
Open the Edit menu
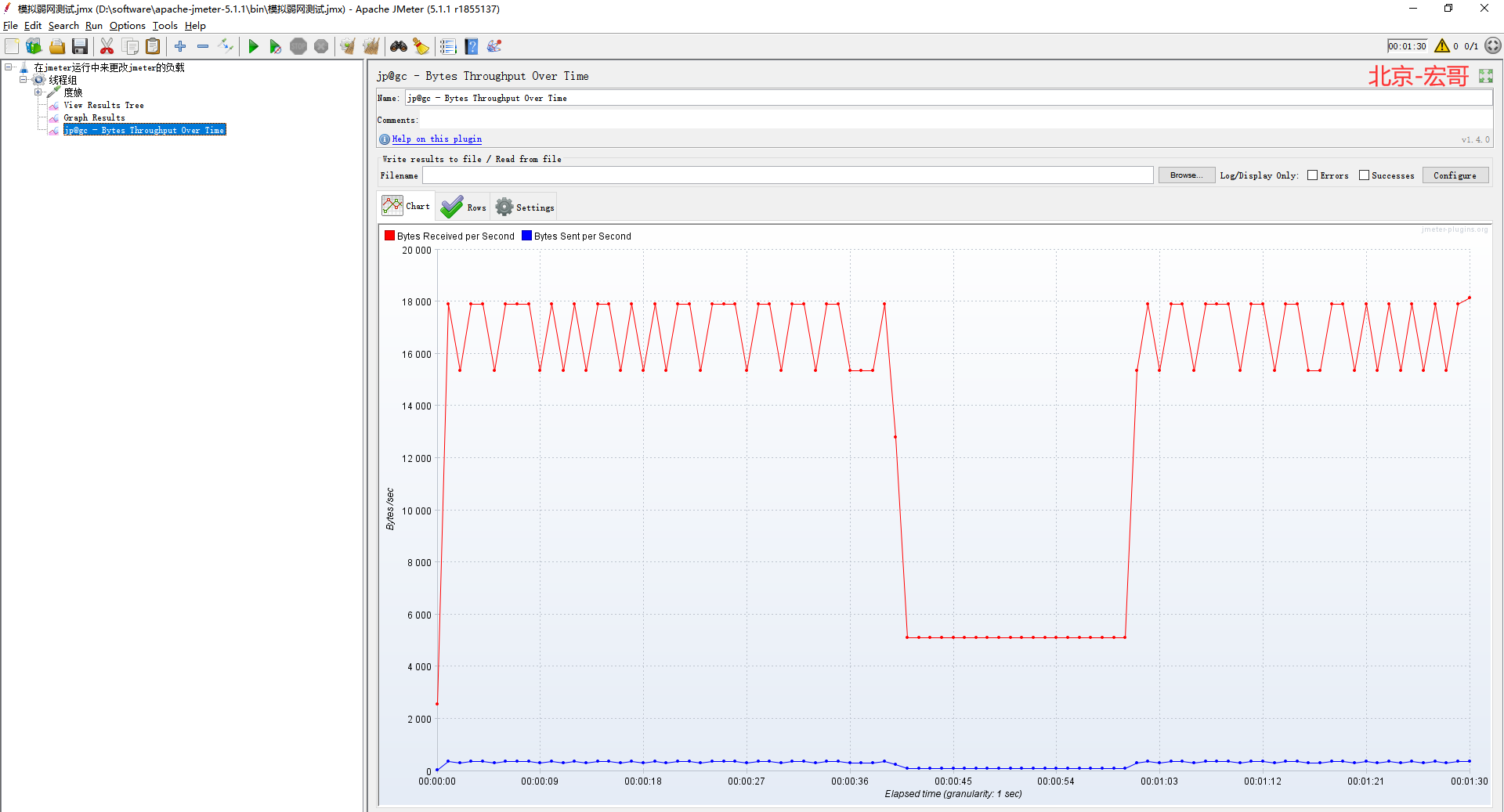coord(33,26)
